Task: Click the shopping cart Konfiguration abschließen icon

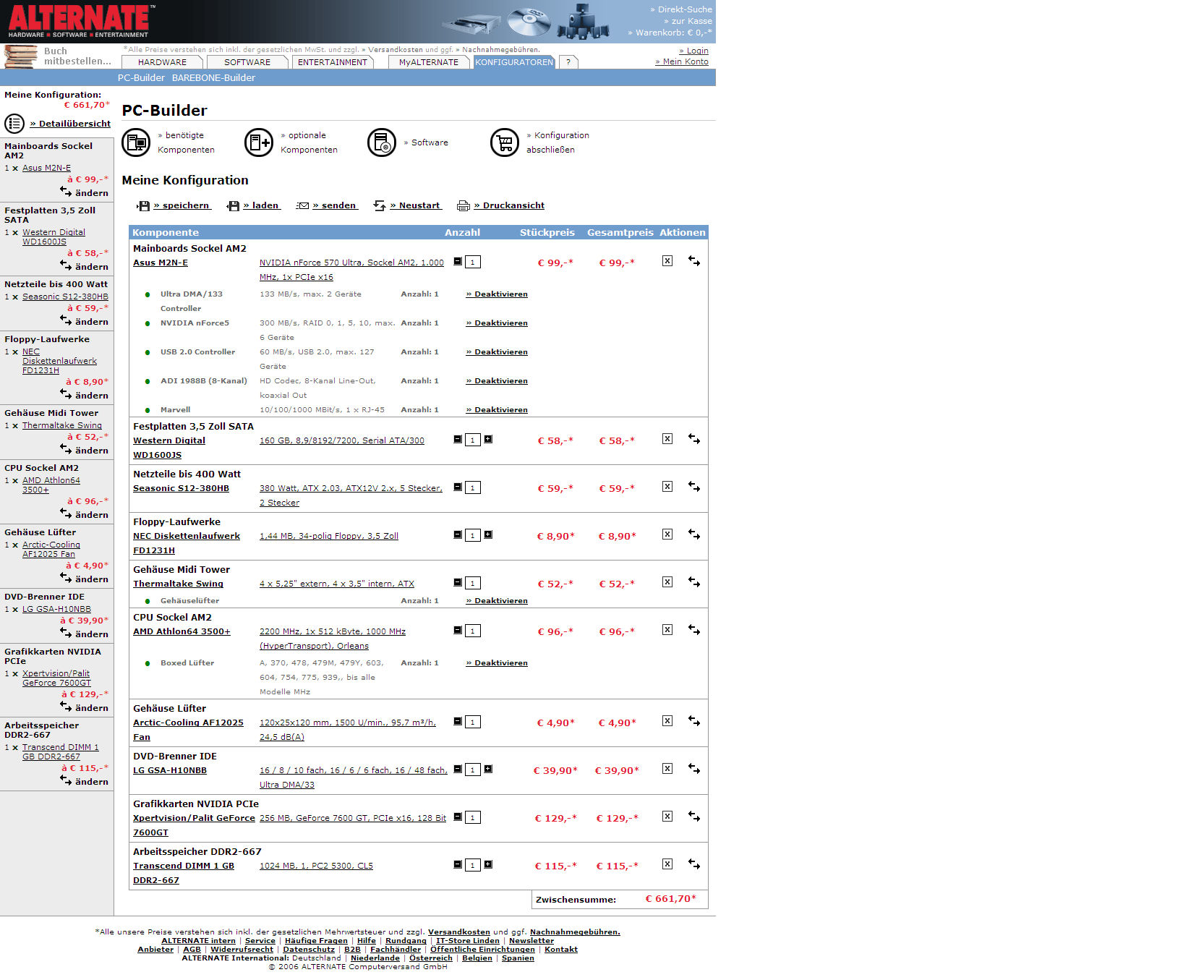Action: (505, 142)
